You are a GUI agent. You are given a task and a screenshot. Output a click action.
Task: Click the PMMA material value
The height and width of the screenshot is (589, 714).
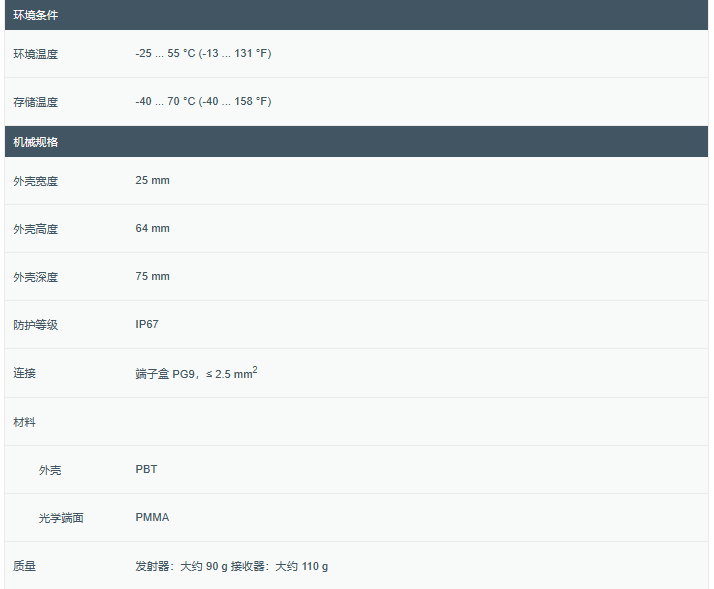click(152, 517)
